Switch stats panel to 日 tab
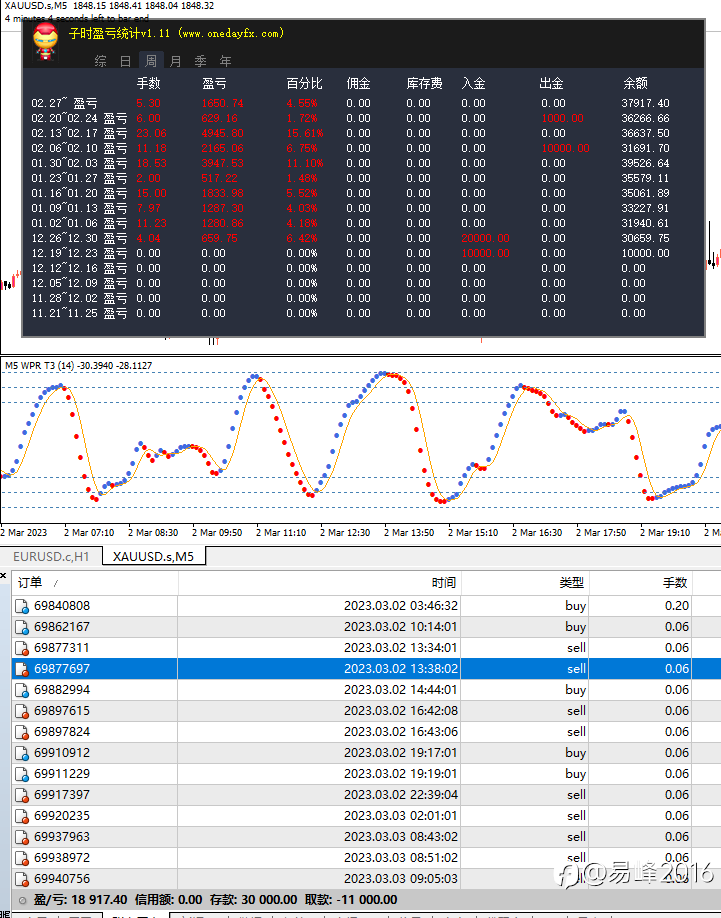721x918 pixels. click(x=125, y=61)
